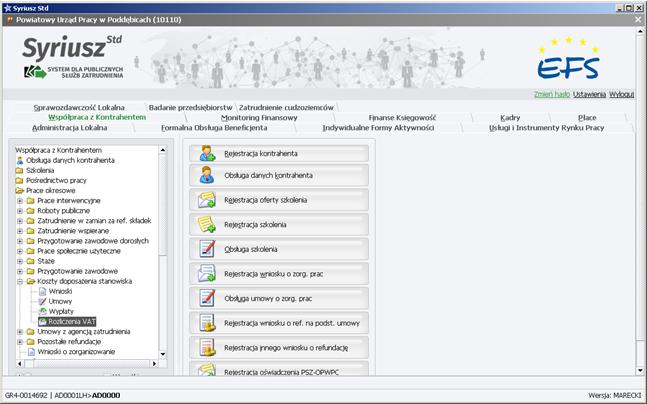Click the Ustawienia link
This screenshot has width=647, height=404.
coord(589,95)
